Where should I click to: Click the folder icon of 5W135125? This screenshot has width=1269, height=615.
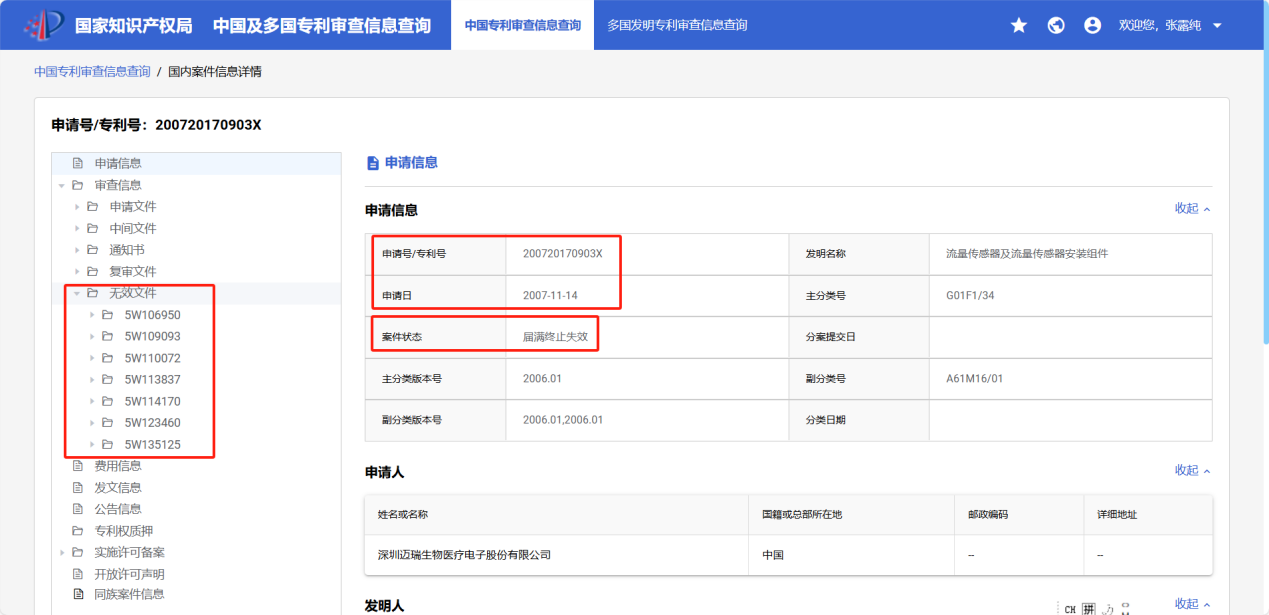coord(108,444)
